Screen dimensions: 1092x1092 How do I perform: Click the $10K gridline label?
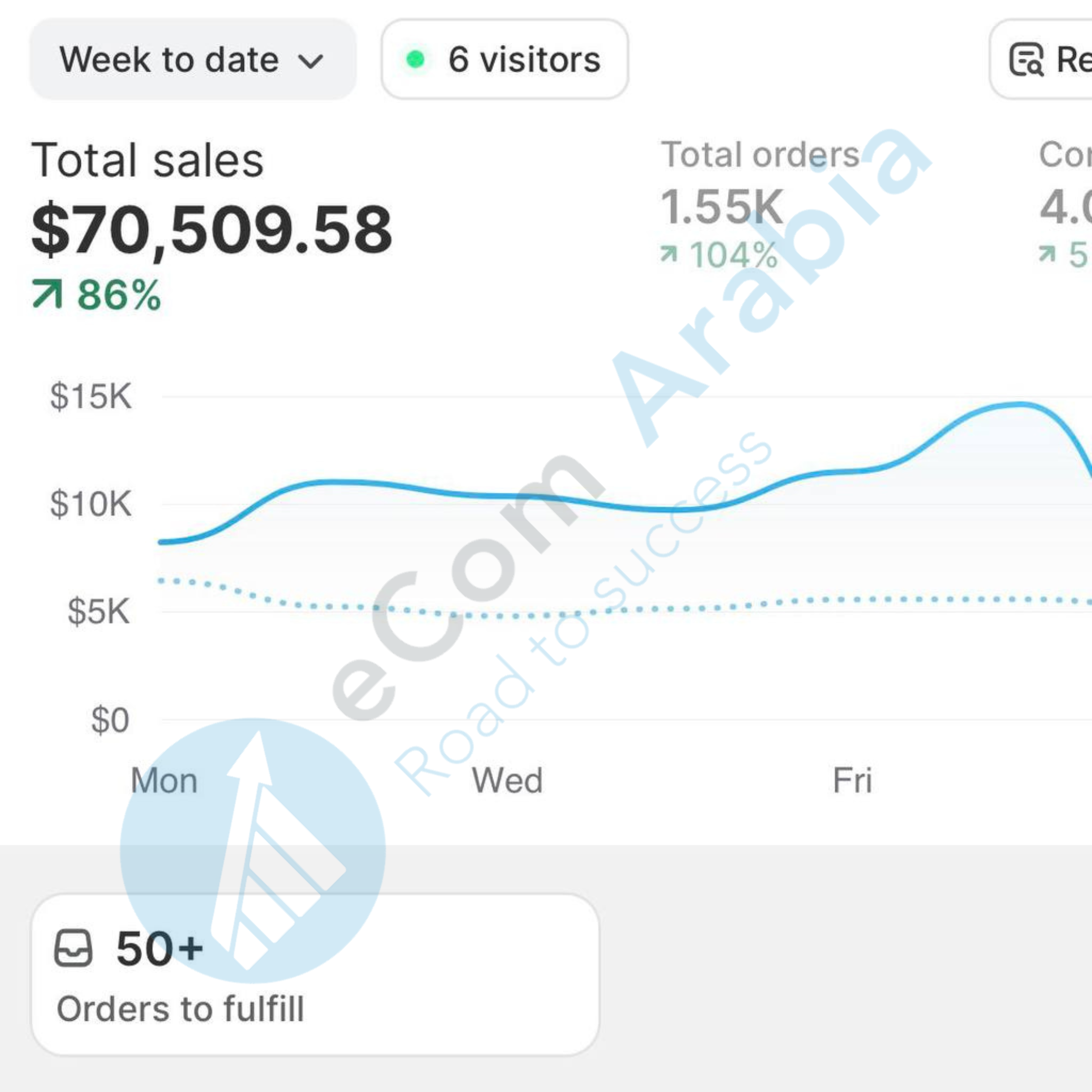click(x=90, y=504)
